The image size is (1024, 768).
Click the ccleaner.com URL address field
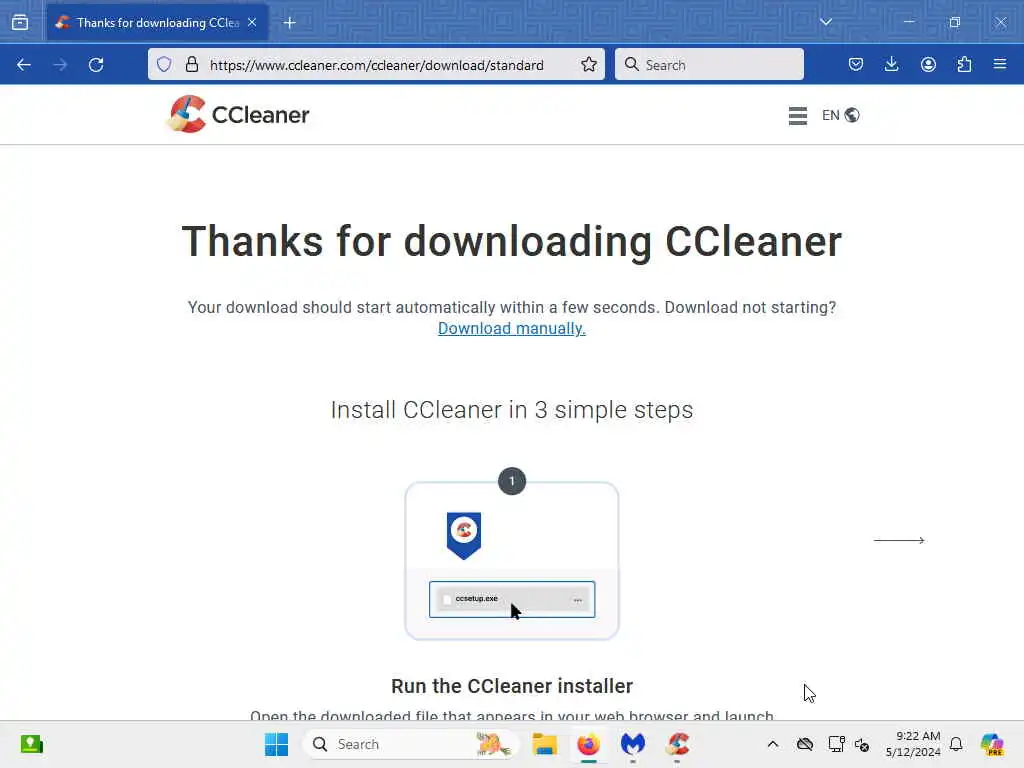[x=376, y=65]
